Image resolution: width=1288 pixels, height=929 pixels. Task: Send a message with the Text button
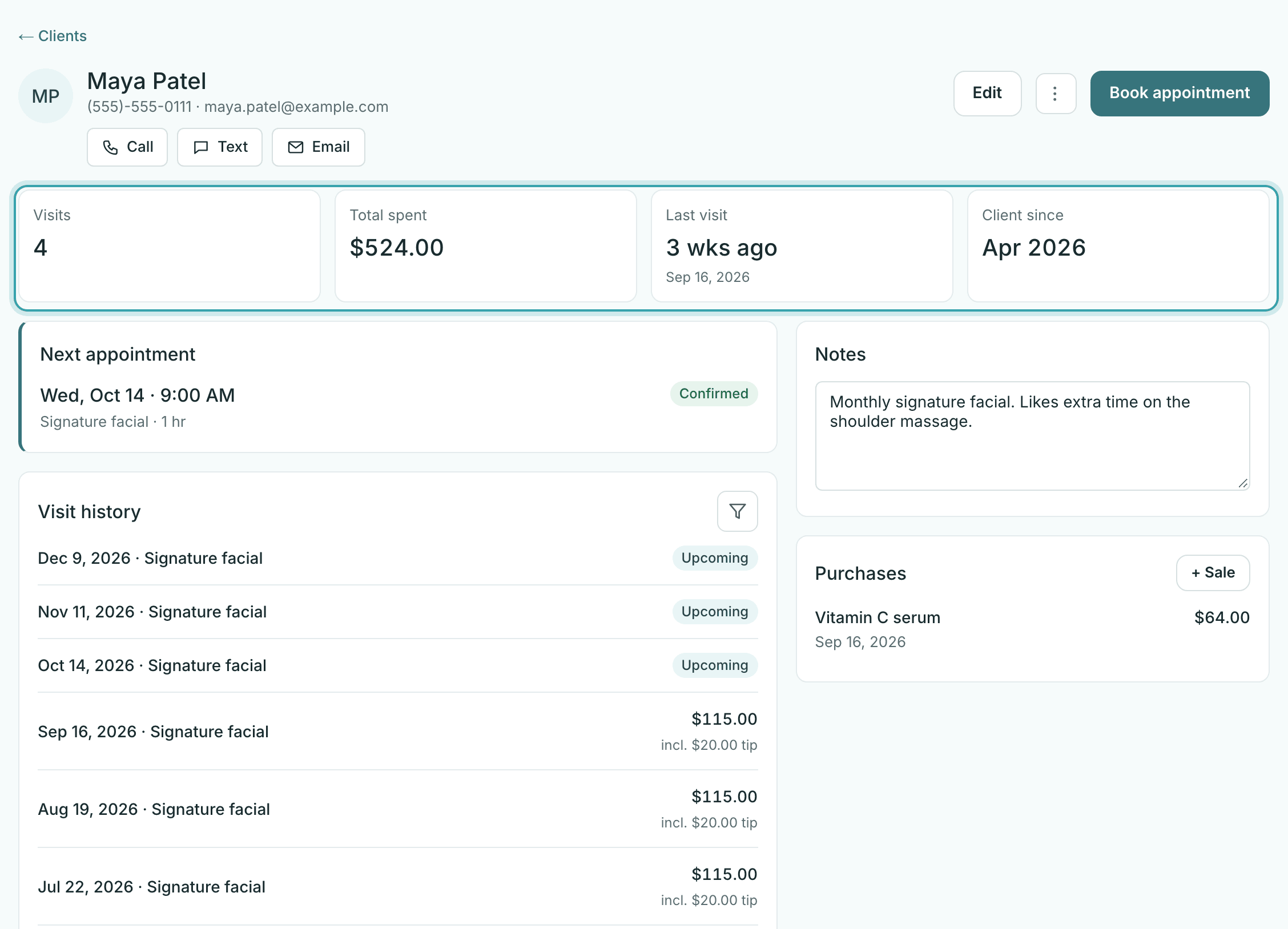pyautogui.click(x=220, y=147)
